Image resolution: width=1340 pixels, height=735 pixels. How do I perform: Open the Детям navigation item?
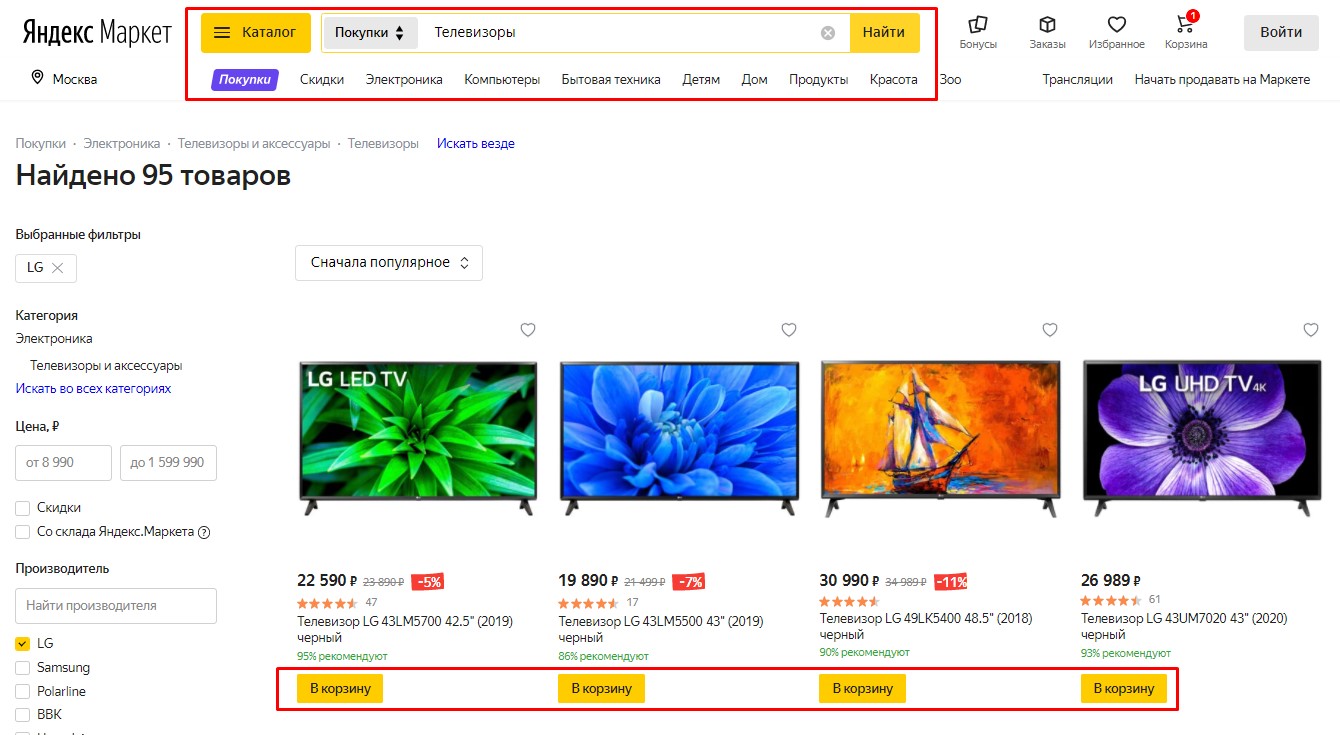click(701, 80)
